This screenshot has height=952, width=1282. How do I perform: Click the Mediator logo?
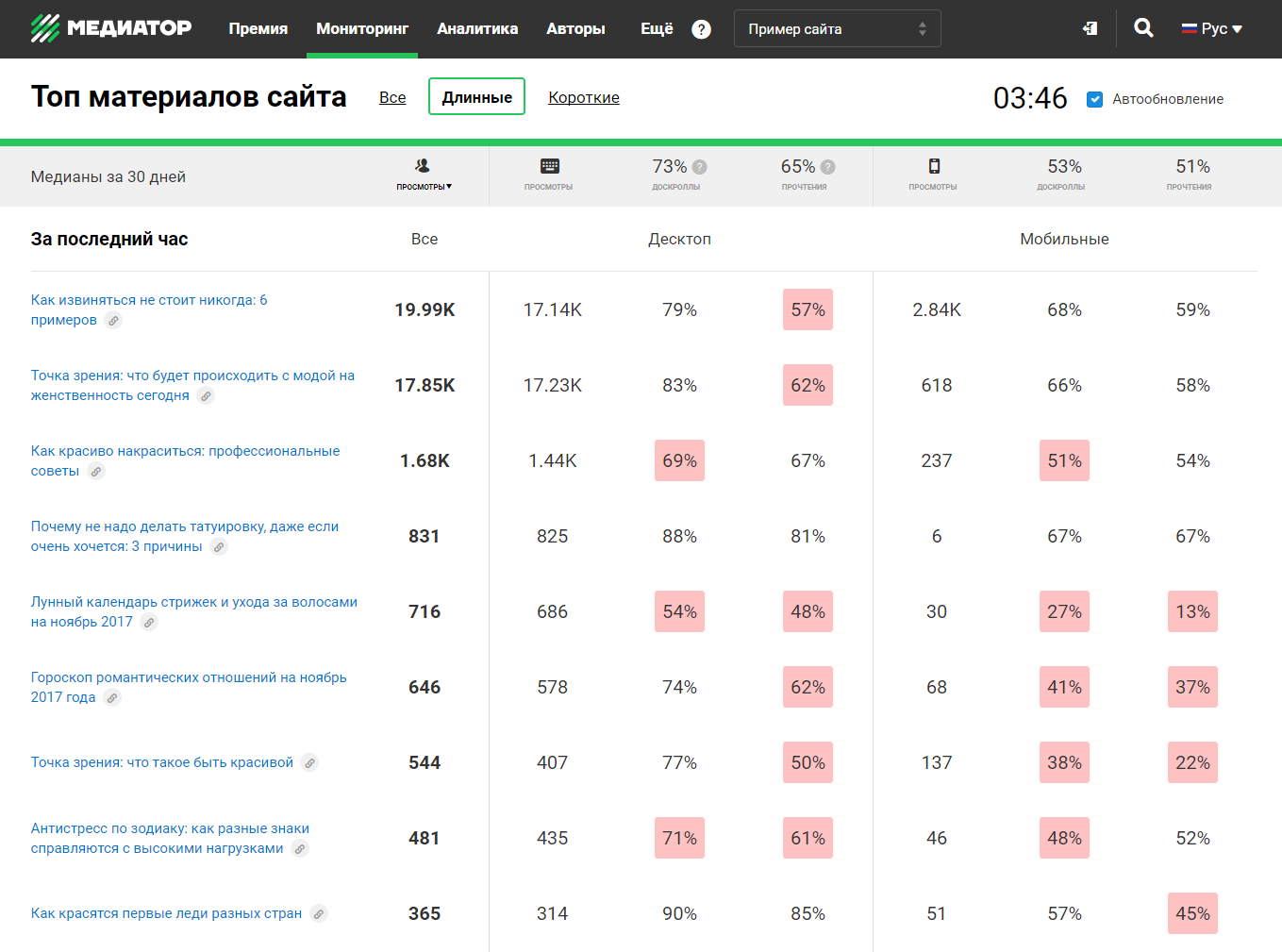pyautogui.click(x=111, y=28)
